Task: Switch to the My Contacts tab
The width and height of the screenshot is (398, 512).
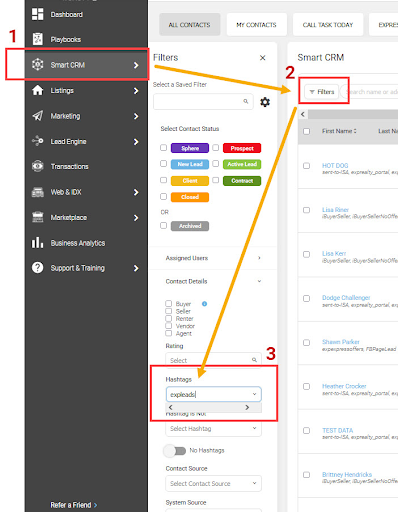Action: [256, 24]
